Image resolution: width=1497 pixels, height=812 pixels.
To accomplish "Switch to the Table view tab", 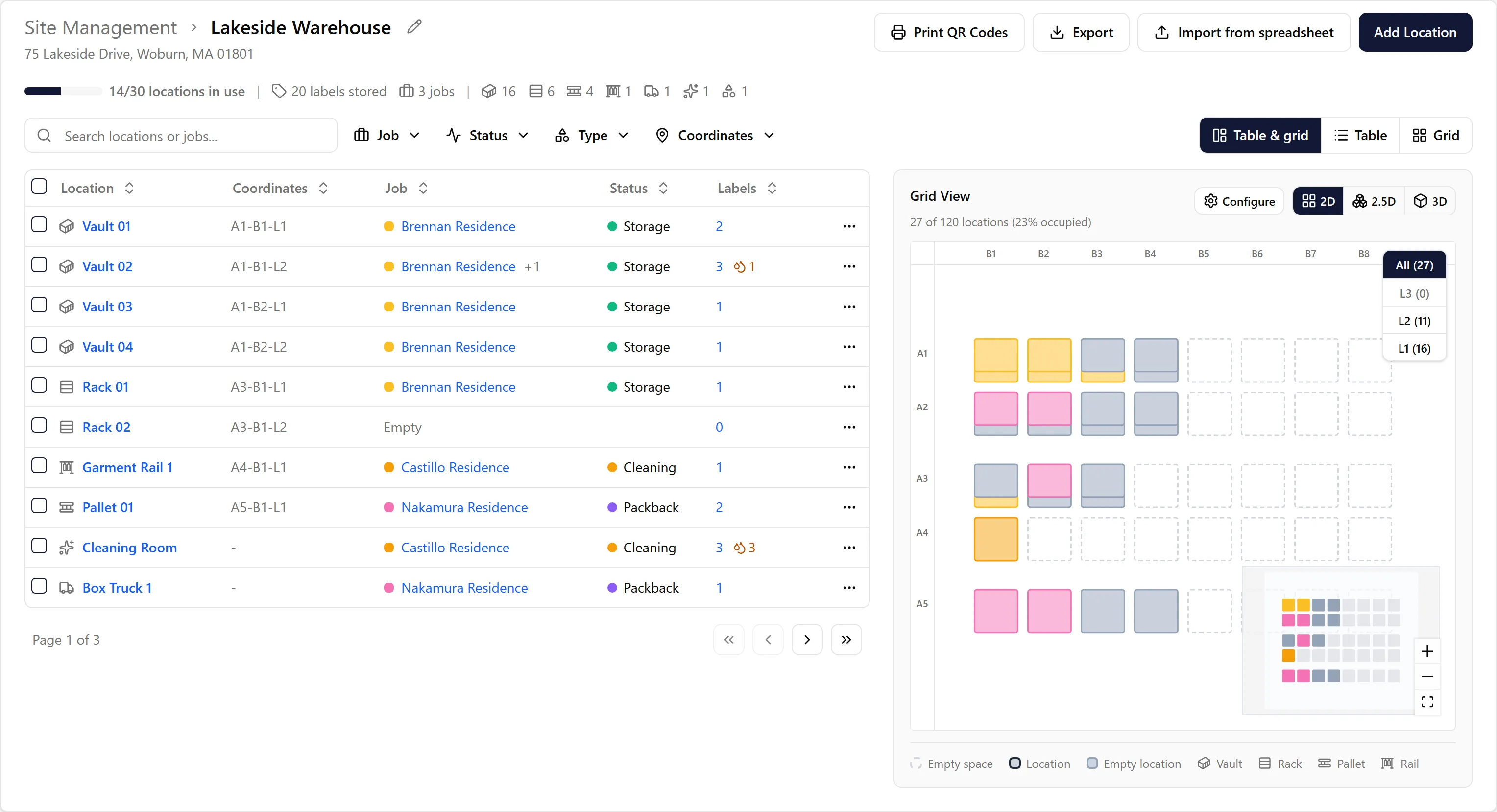I will 1360,135.
